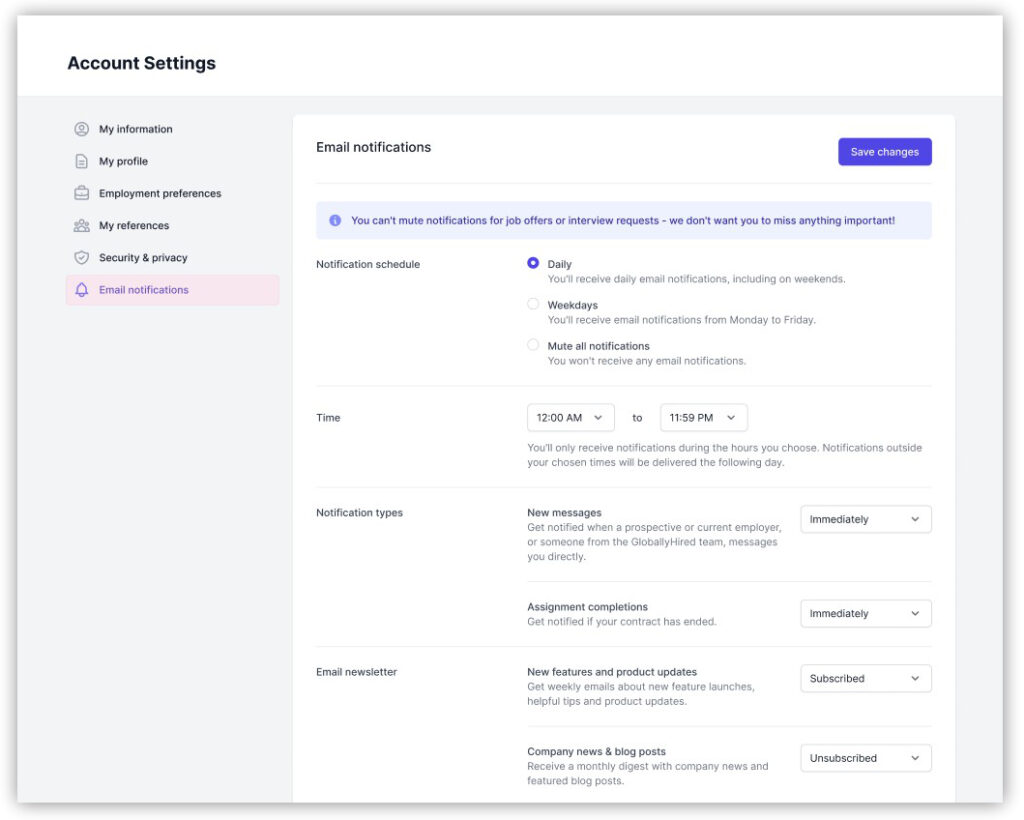Click the My references people icon
This screenshot has width=1024, height=820.
(82, 226)
